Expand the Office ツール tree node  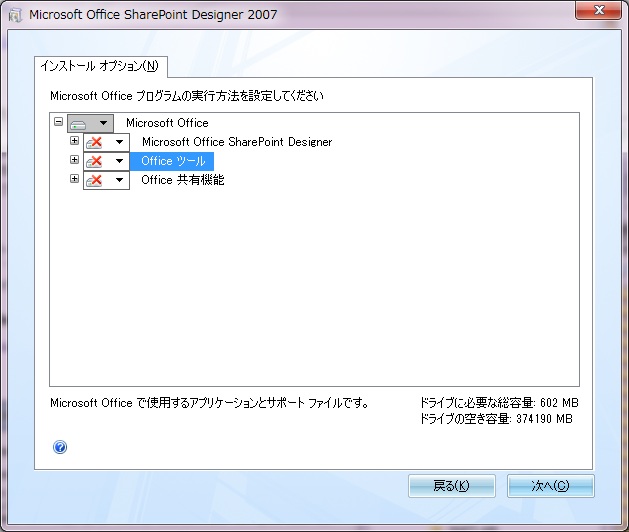click(74, 160)
